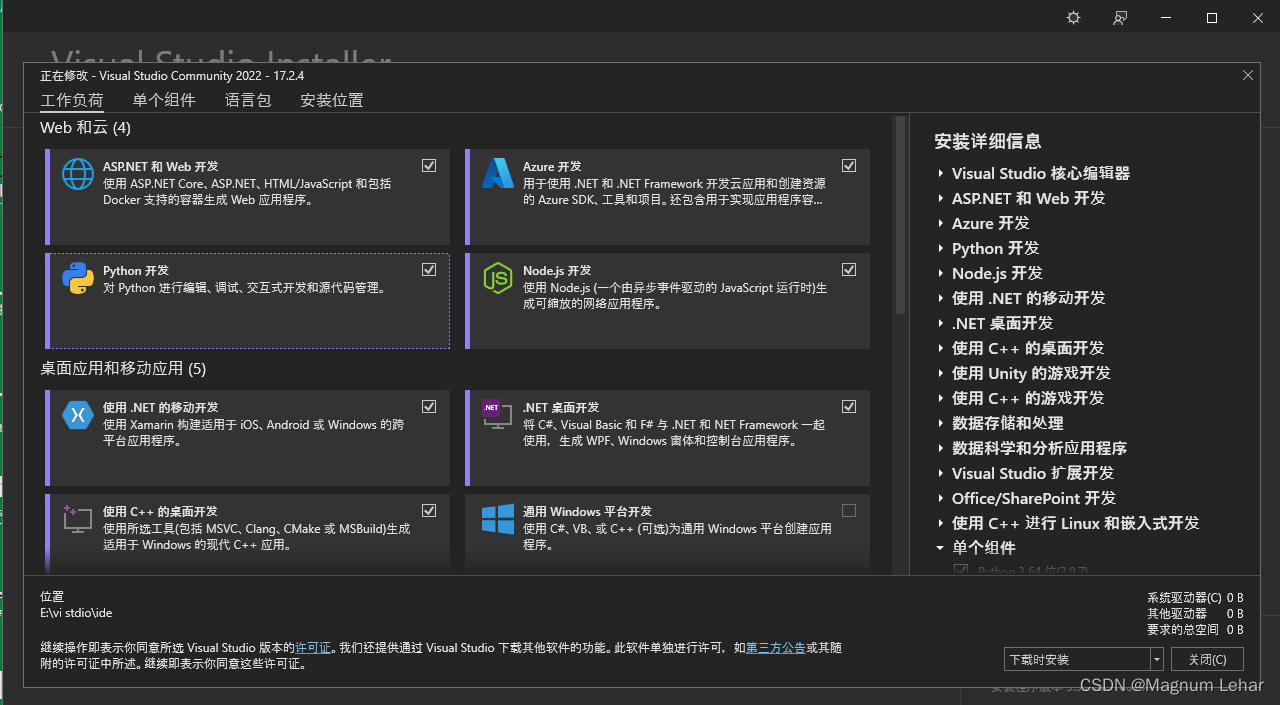Click the Xamarin .NET mobile development icon
The height and width of the screenshot is (705, 1280).
coord(78,414)
